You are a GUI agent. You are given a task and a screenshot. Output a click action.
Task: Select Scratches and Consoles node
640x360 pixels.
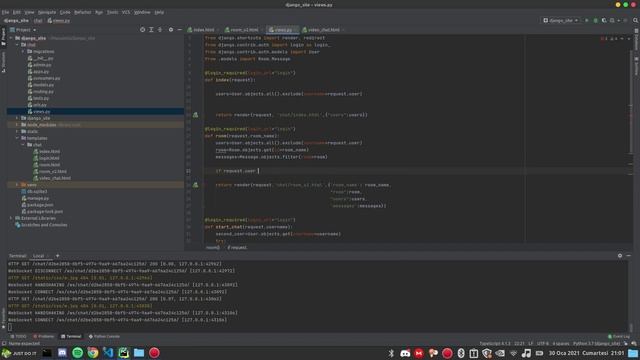point(41,225)
